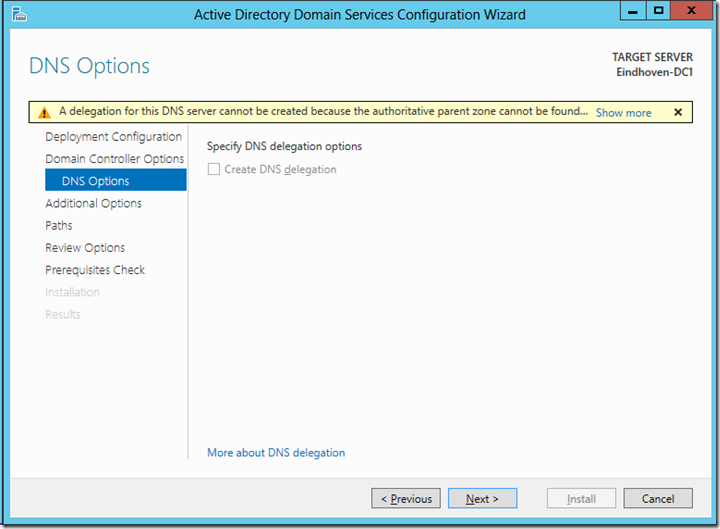Open Prerequisites Check step
The height and width of the screenshot is (529, 720).
point(95,270)
